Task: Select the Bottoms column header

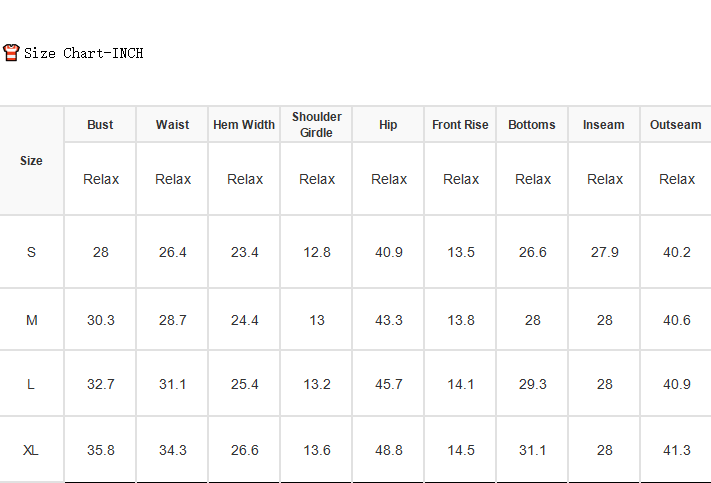Action: click(x=532, y=125)
